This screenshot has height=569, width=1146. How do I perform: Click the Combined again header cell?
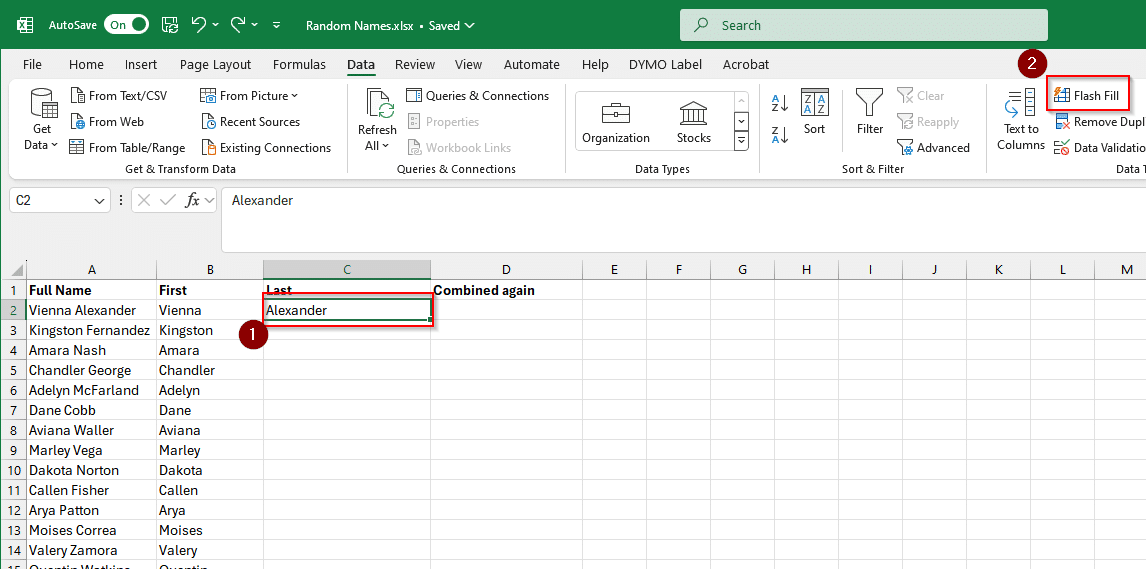(x=506, y=290)
